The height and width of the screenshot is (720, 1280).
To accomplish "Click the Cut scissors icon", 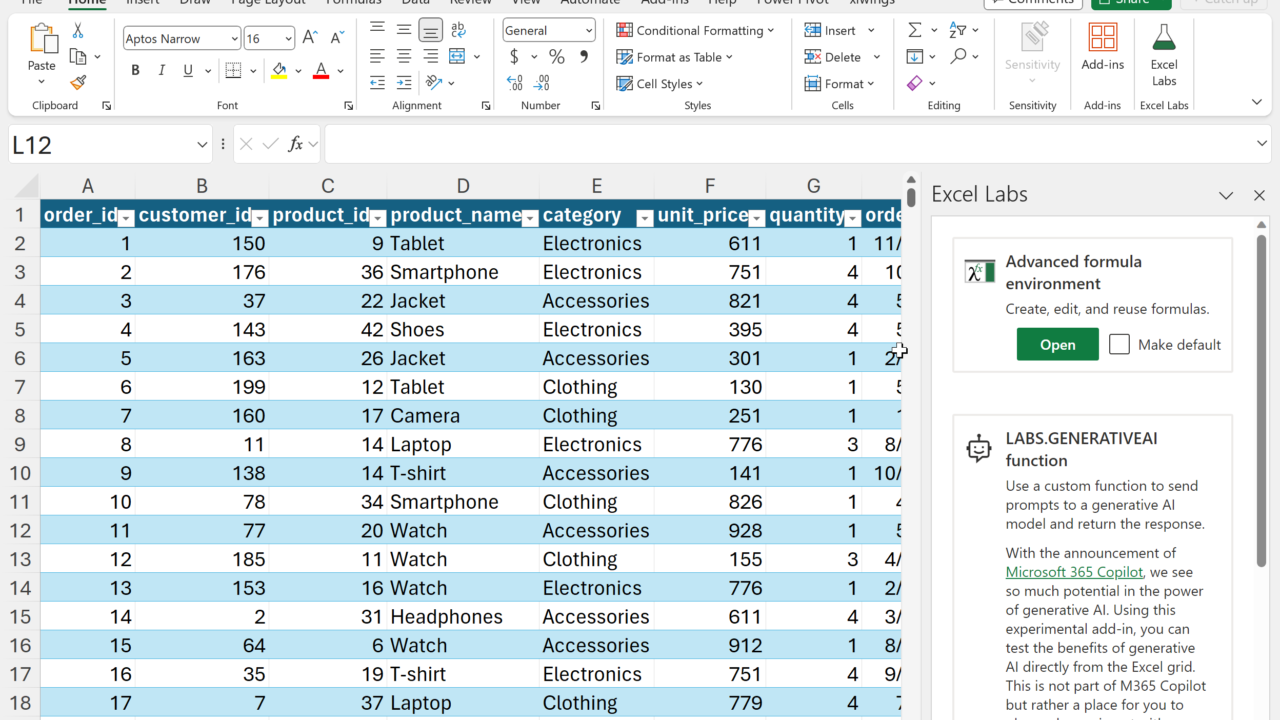I will (78, 31).
